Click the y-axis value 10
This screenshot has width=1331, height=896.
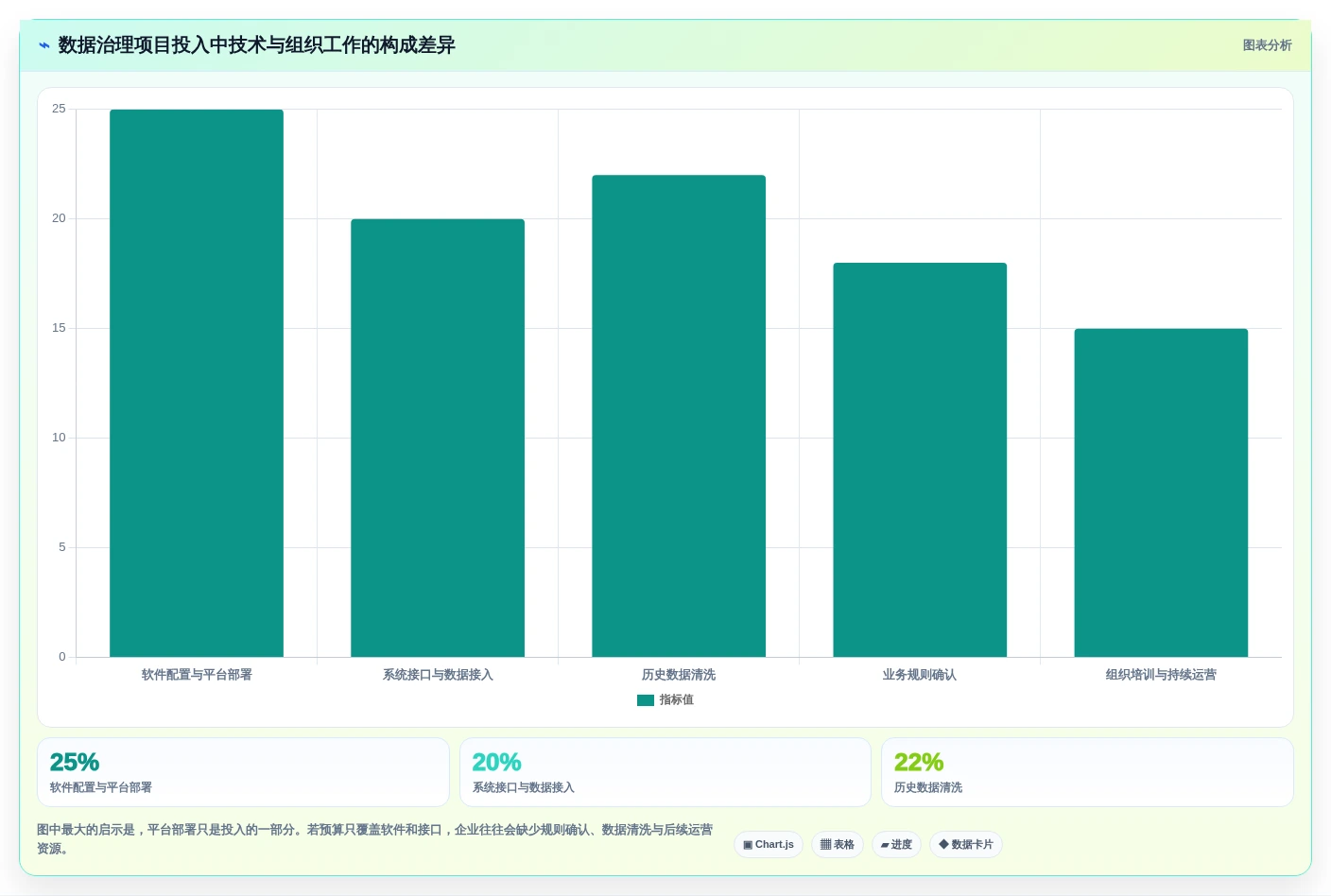point(59,438)
